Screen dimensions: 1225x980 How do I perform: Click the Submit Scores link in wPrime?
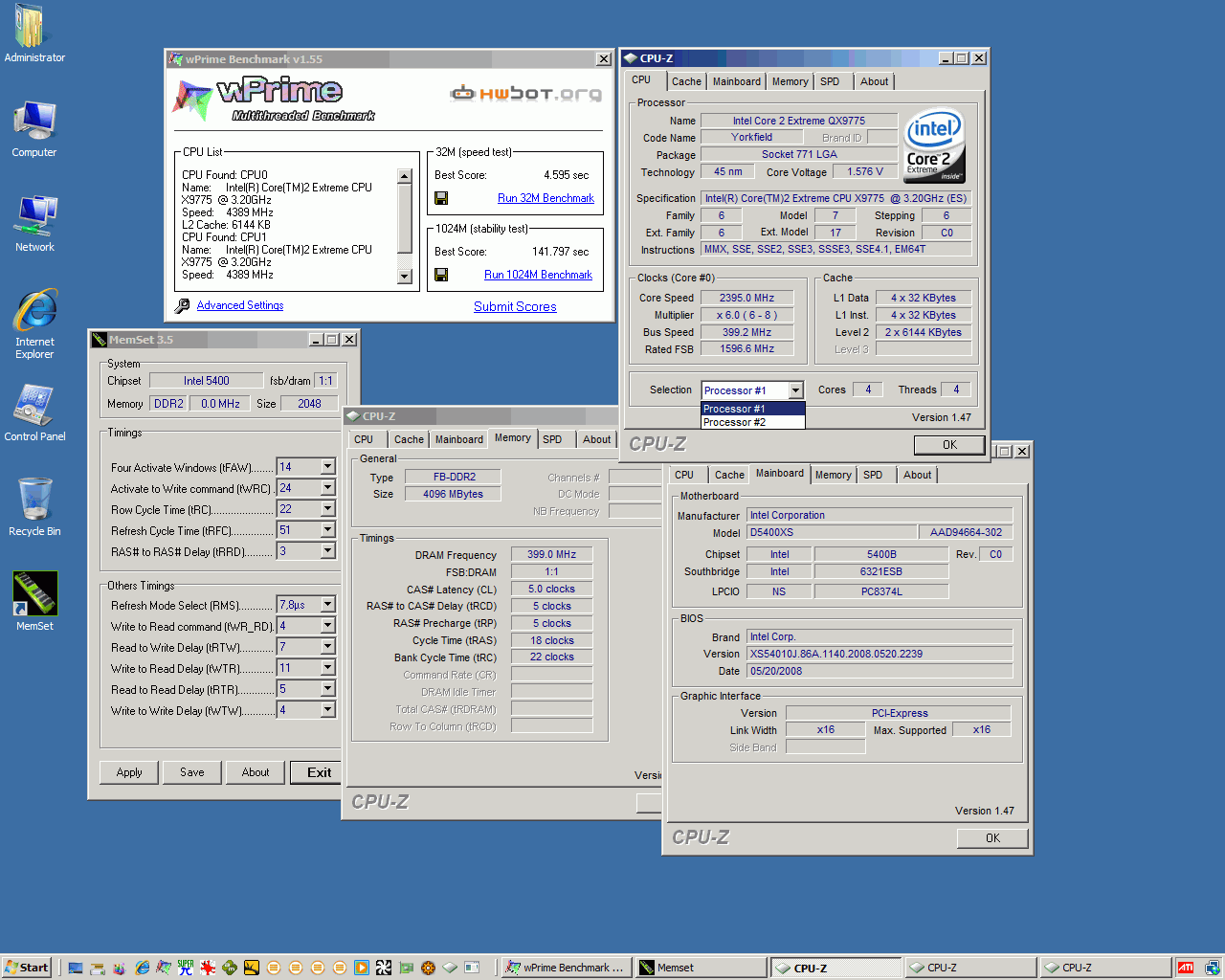515,307
